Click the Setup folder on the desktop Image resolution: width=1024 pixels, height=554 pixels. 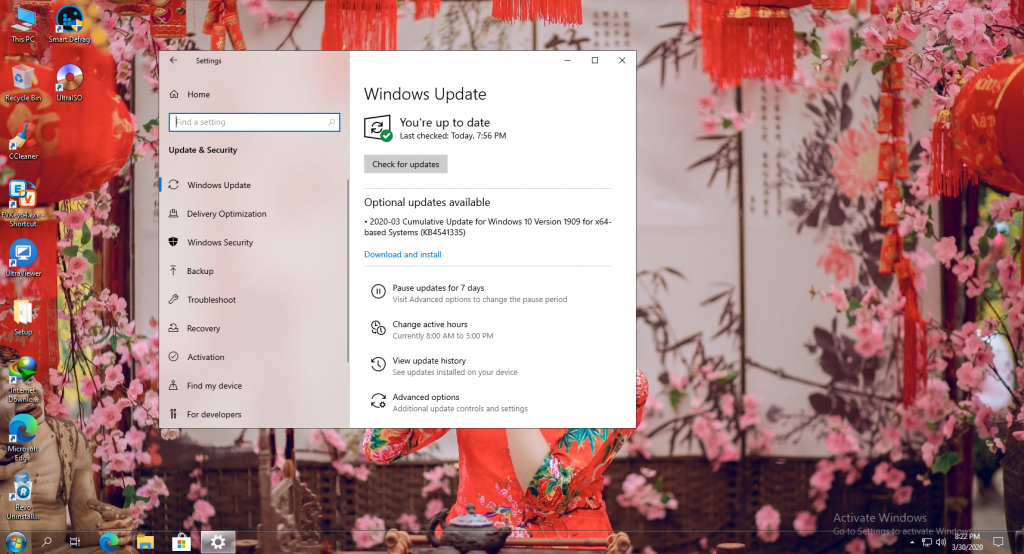23,318
